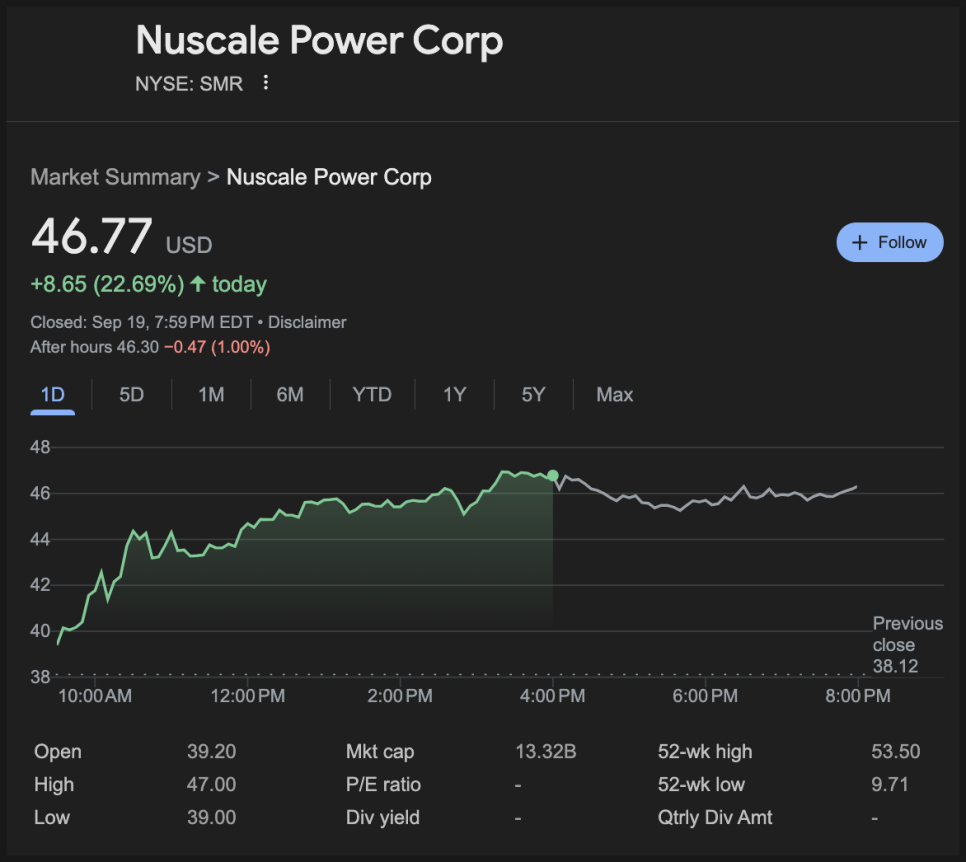This screenshot has height=862, width=966.
Task: Click the Low value 39.00
Action: click(x=211, y=817)
